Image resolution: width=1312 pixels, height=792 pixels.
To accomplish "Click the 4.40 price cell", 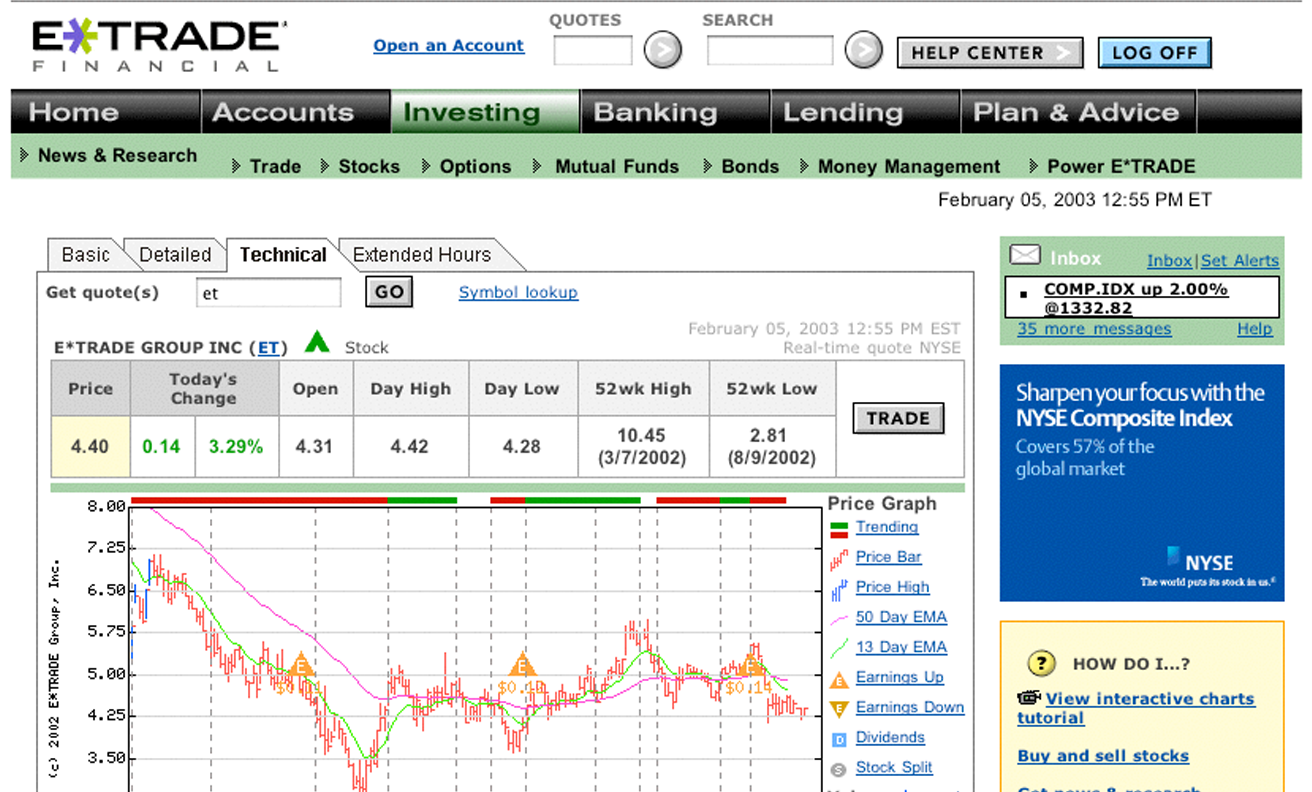I will (90, 447).
